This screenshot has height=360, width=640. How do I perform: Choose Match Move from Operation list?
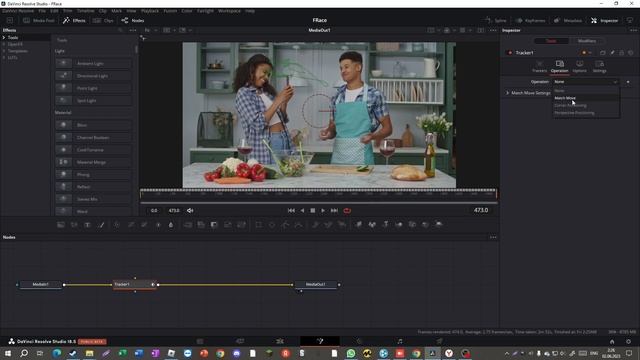(x=586, y=98)
